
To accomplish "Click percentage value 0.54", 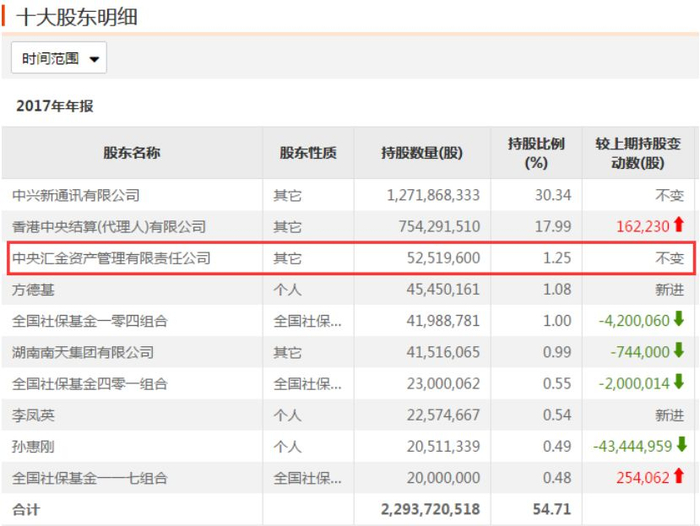I will pyautogui.click(x=557, y=415).
